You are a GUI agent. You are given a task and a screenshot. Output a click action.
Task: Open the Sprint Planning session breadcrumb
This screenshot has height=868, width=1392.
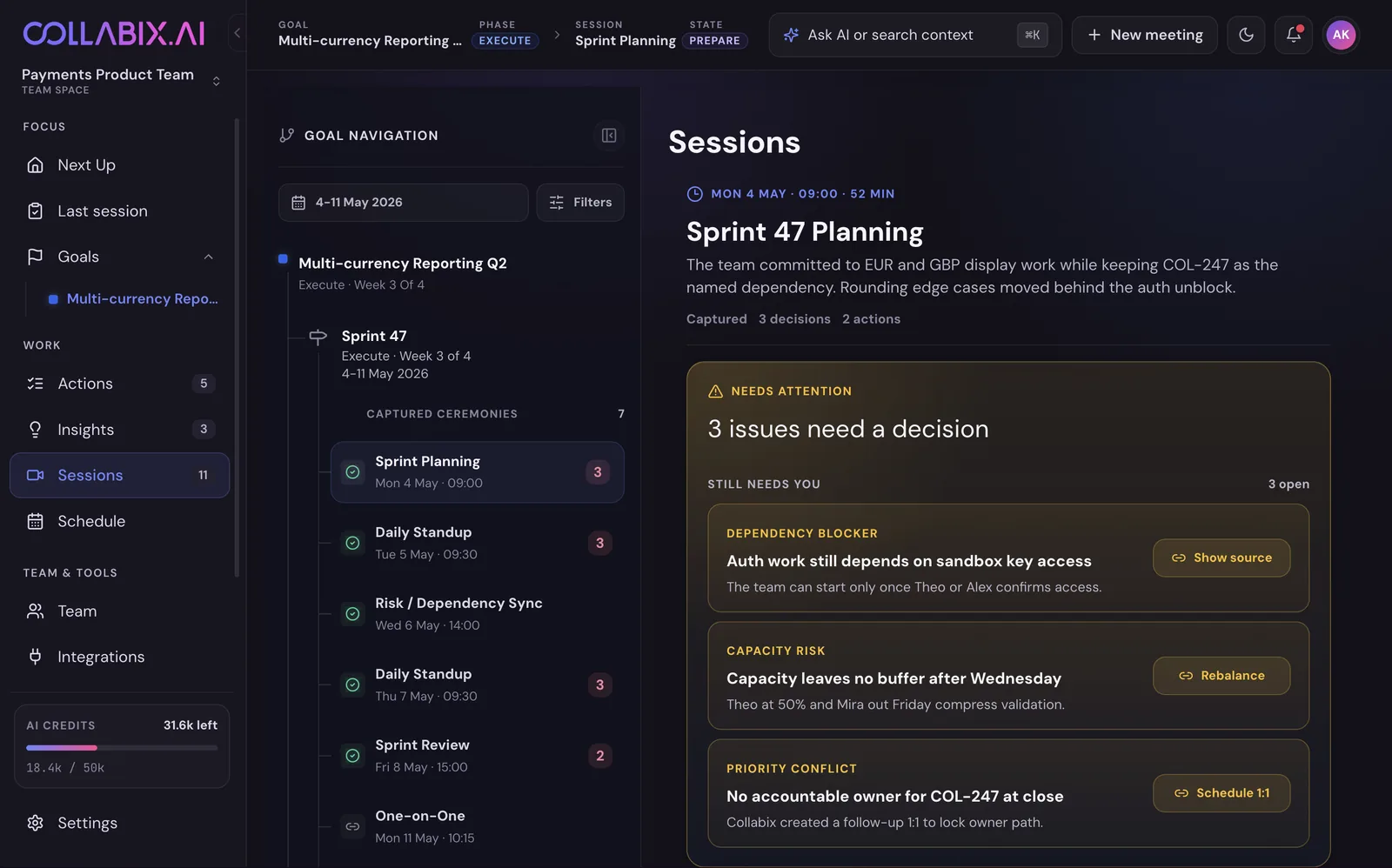pos(625,41)
